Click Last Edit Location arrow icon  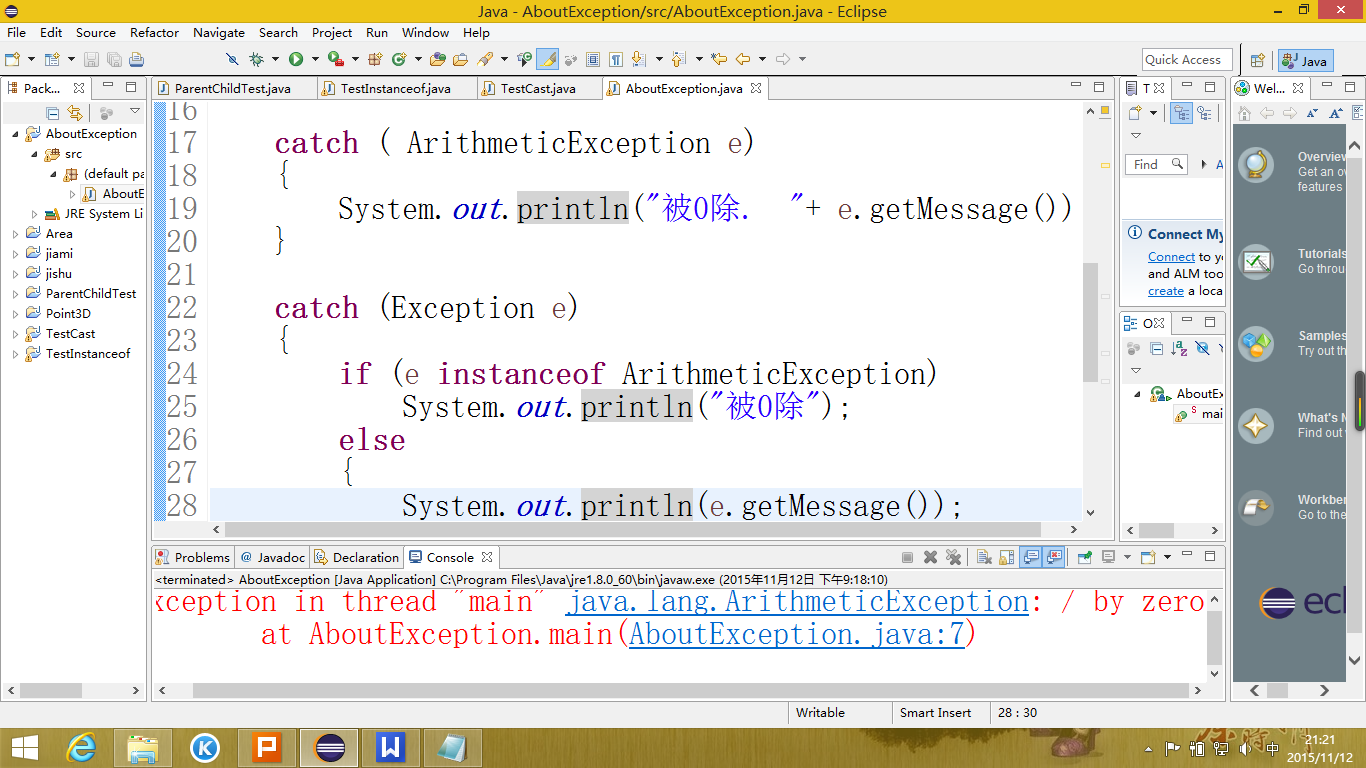pyautogui.click(x=718, y=59)
